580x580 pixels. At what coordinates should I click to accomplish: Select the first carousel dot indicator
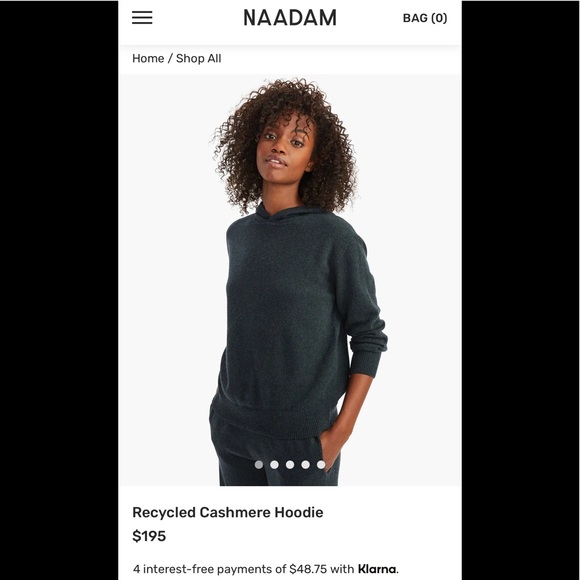coord(259,465)
